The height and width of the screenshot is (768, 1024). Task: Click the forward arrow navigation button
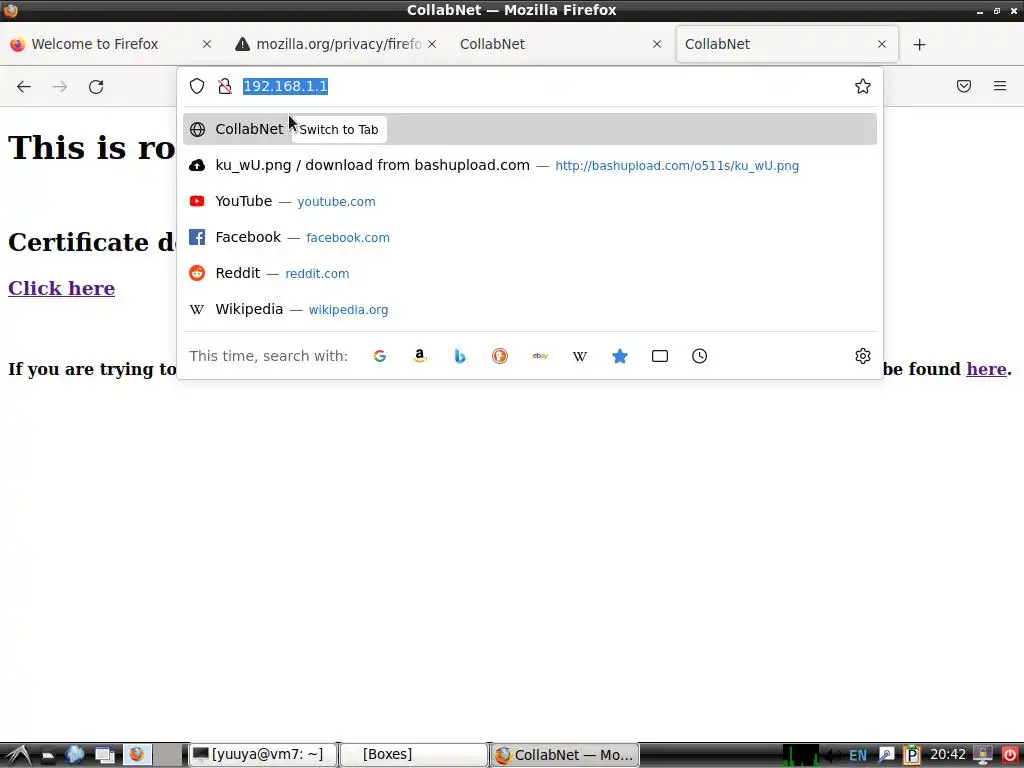tap(60, 86)
